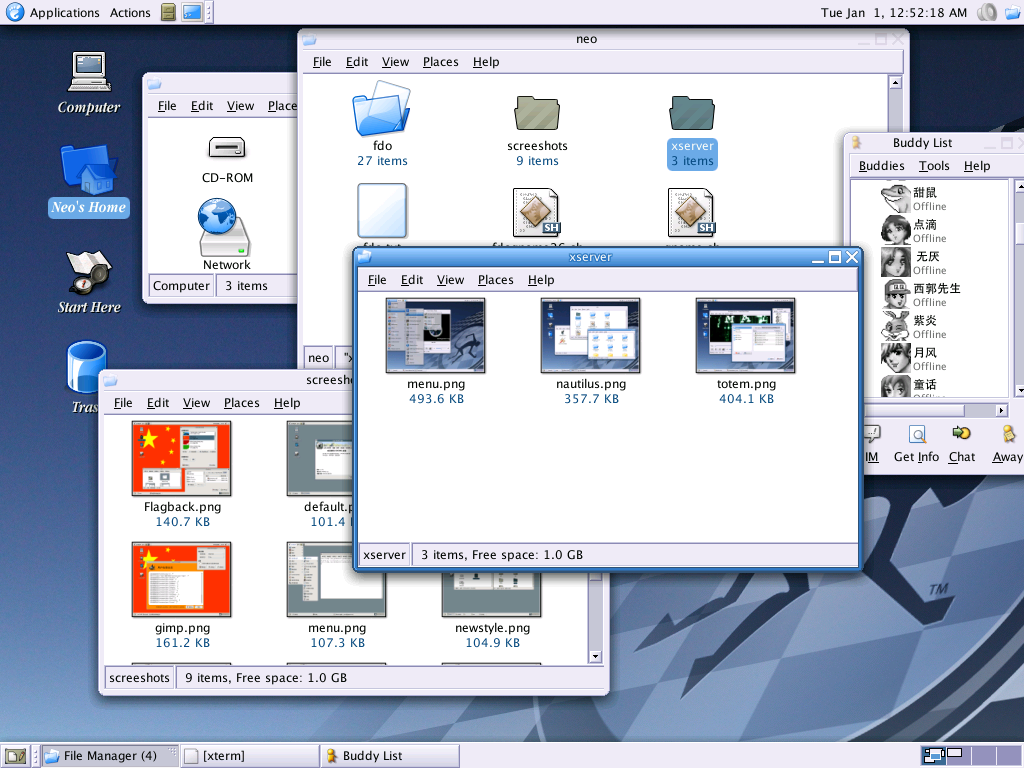Open the Actions menu in top panel
Image resolution: width=1024 pixels, height=768 pixels.
(130, 12)
